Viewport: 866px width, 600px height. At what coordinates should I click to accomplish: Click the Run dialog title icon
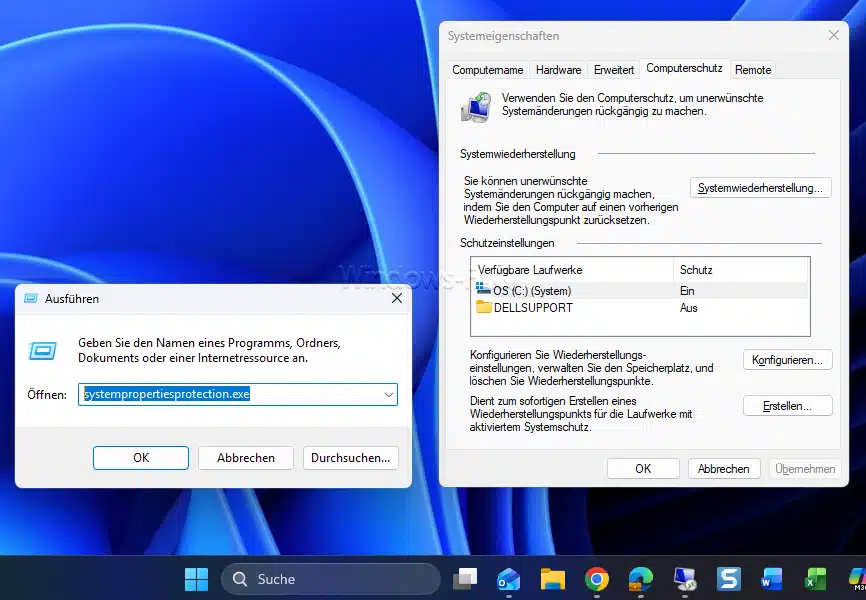pos(31,298)
